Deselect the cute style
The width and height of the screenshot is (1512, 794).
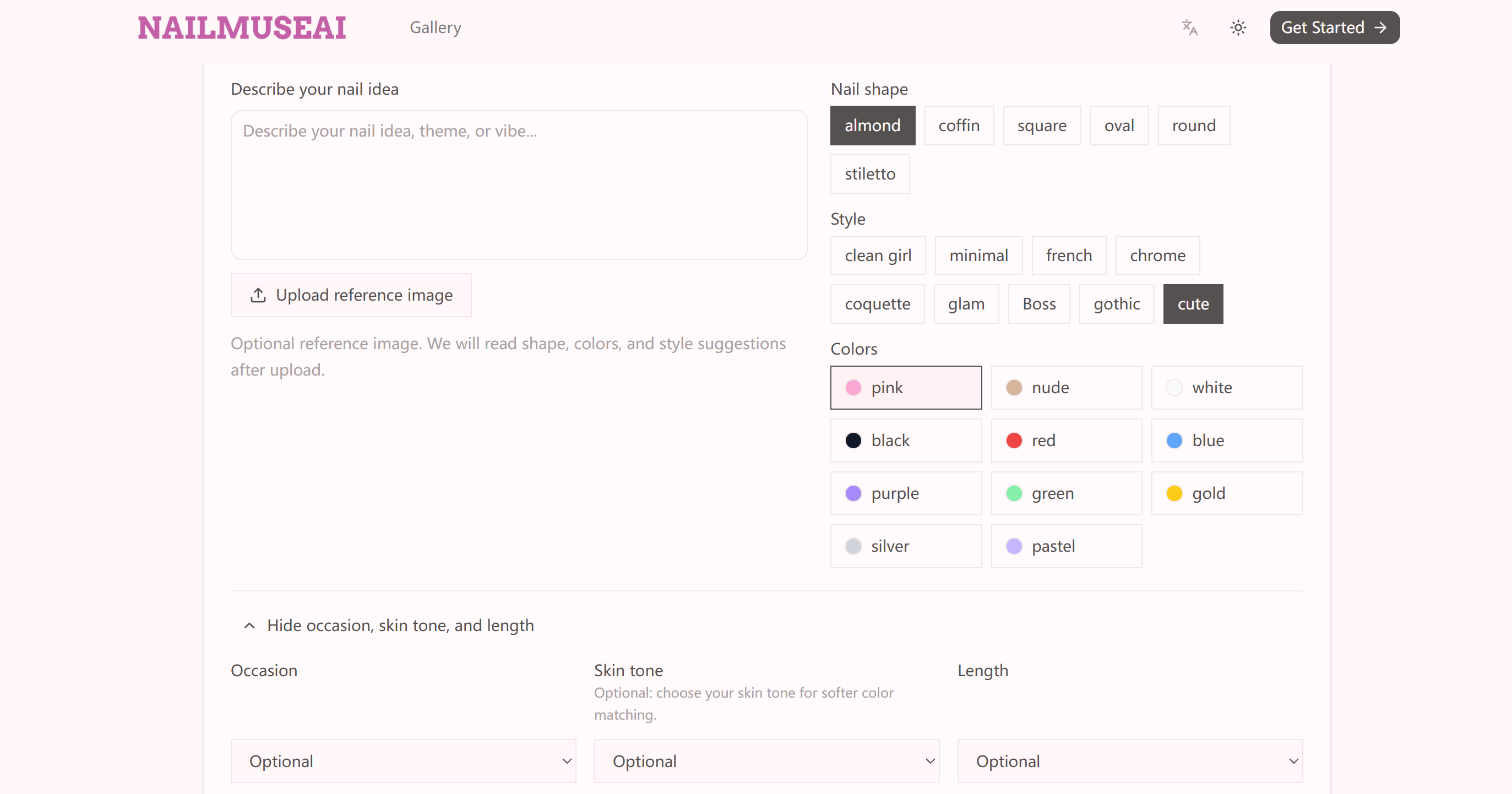point(1193,304)
